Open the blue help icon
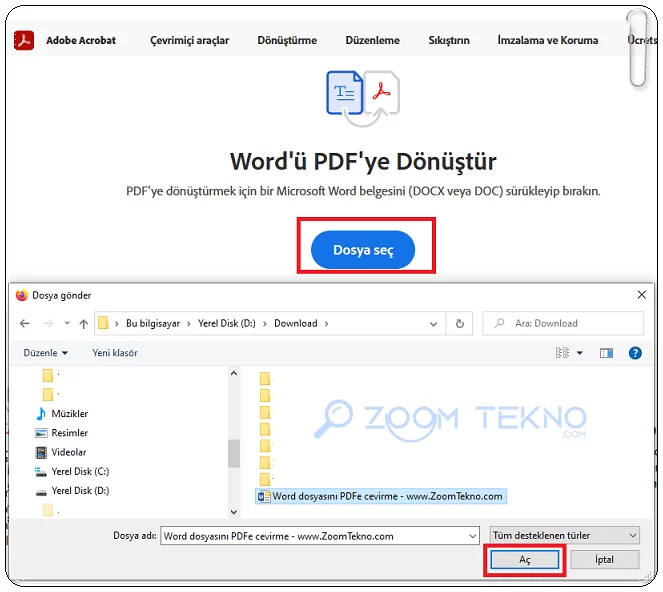Image resolution: width=663 pixels, height=592 pixels. pyautogui.click(x=635, y=353)
